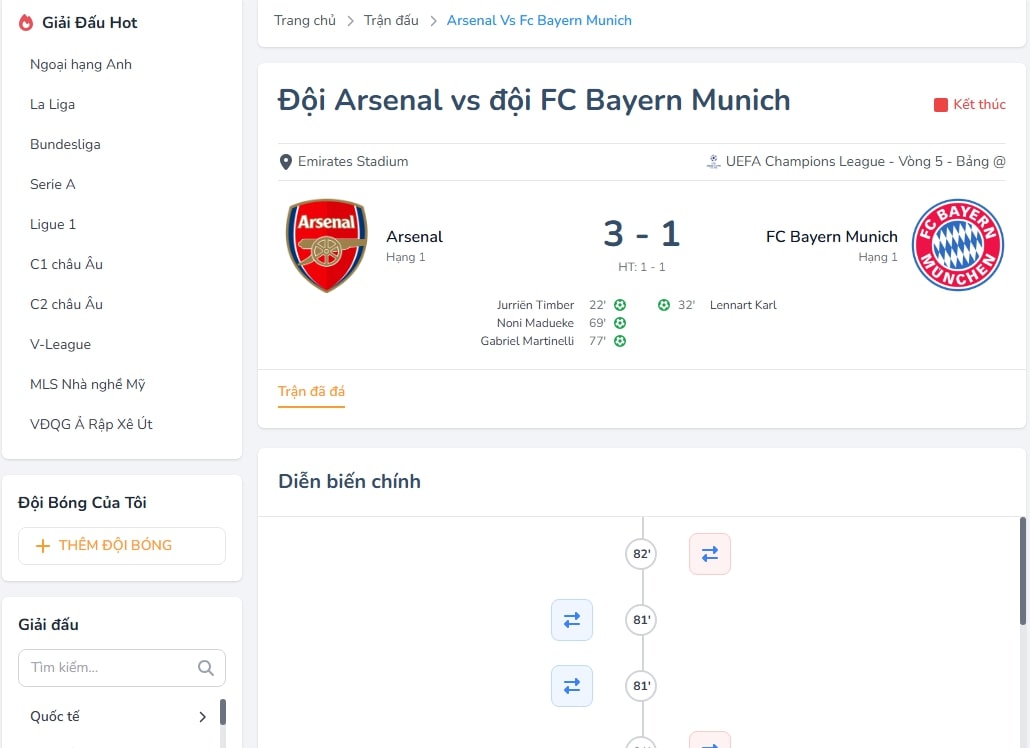Click the FC Bayern Munich crest
Viewport: 1030px width, 748px height.
[958, 245]
